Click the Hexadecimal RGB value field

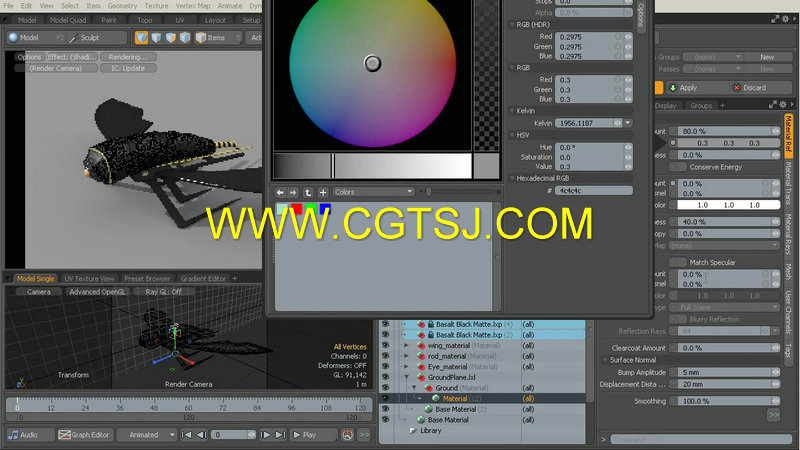pos(594,190)
